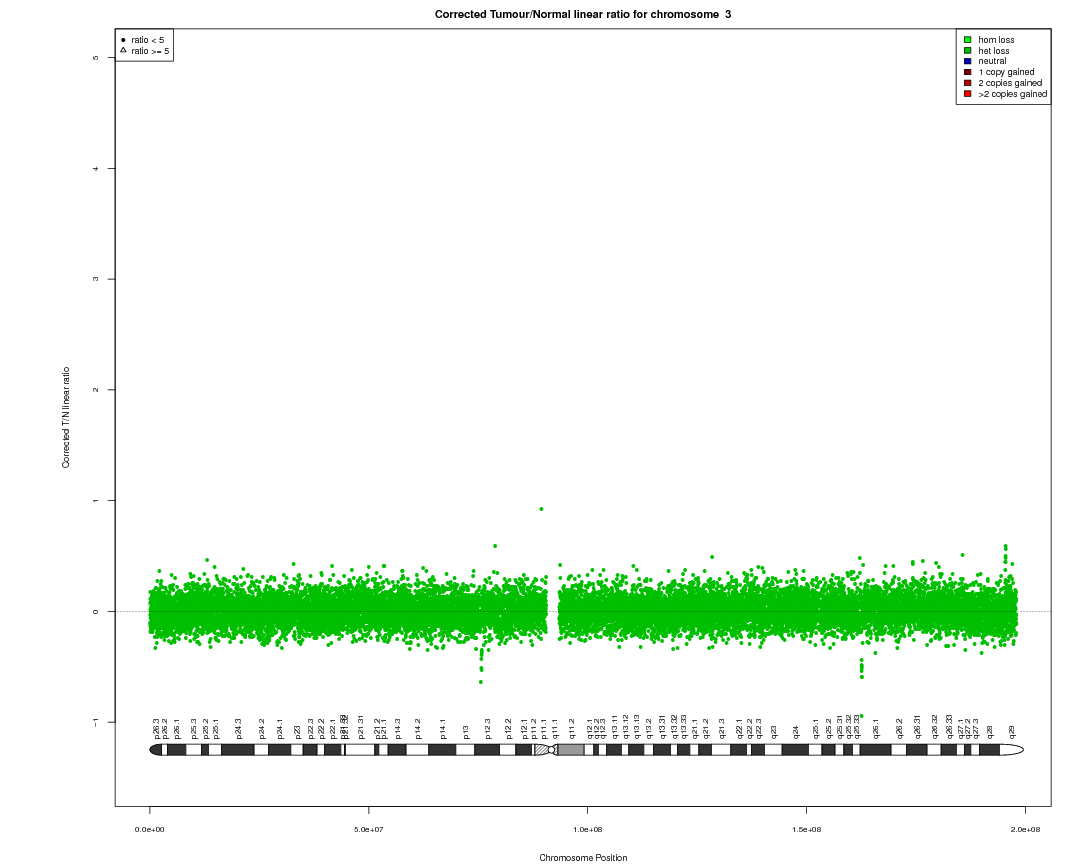The height and width of the screenshot is (864, 1080).
Task: Click the cytoband label q23
Action: coord(773,732)
